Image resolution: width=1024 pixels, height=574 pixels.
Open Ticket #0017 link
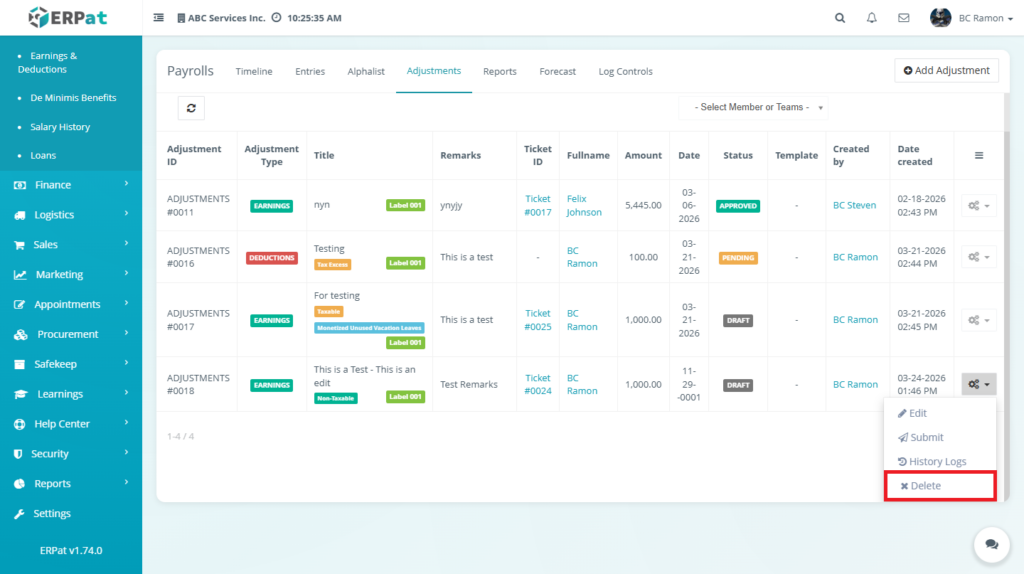538,205
